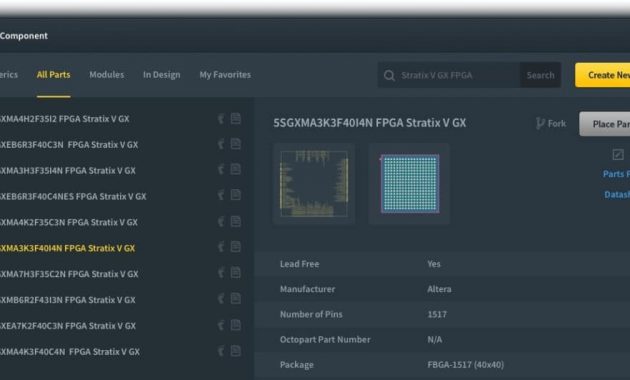
Task: Go to the In Design tab
Action: pyautogui.click(x=162, y=75)
